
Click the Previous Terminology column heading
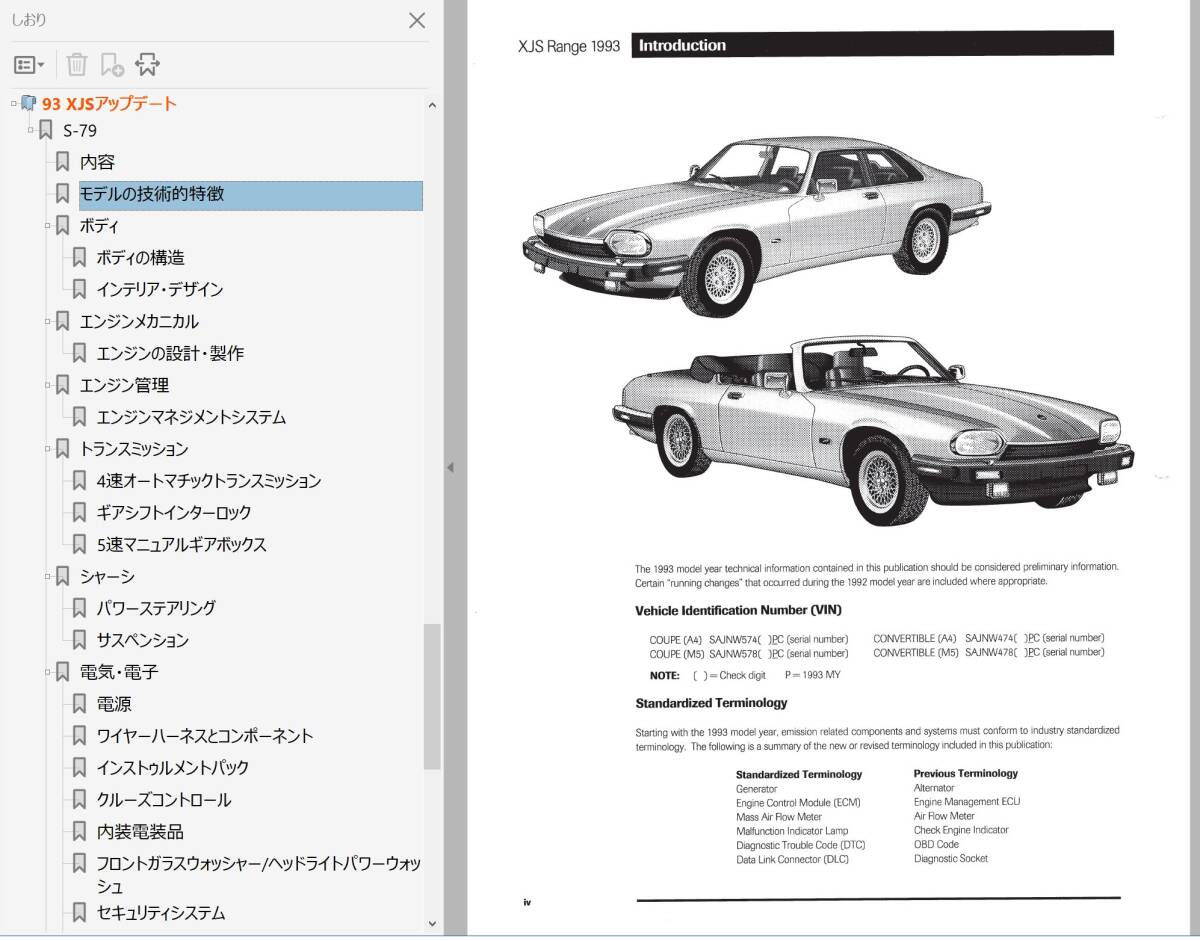click(966, 773)
